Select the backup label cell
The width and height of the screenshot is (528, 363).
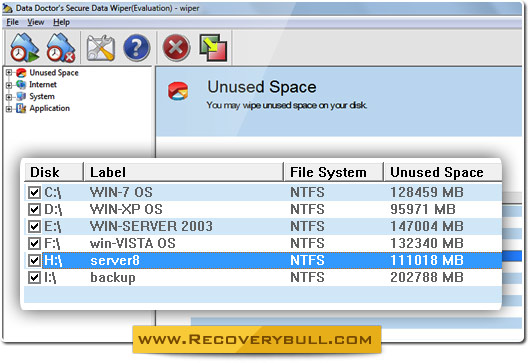pyautogui.click(x=113, y=278)
